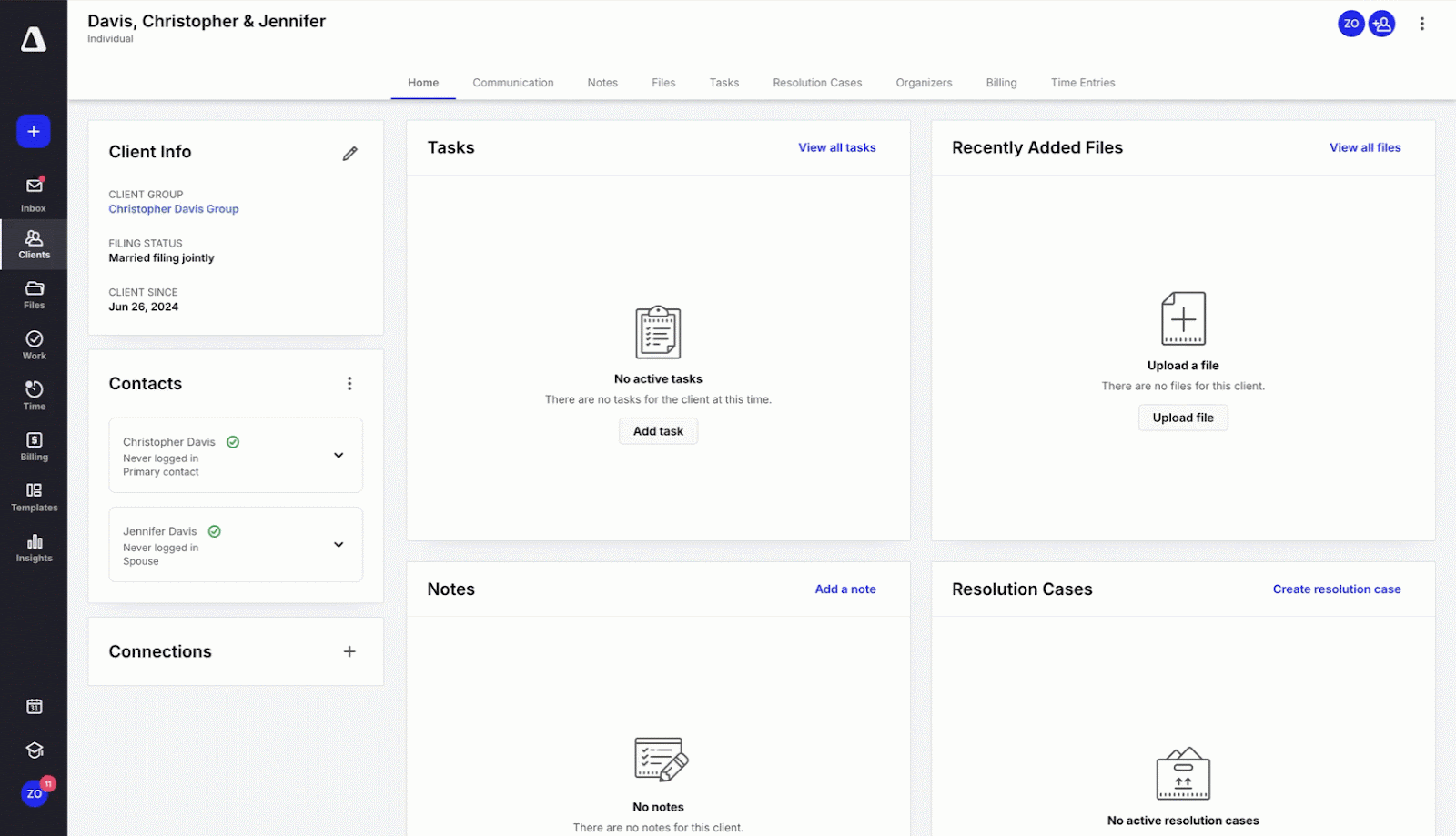Open Contacts three-dot options menu
This screenshot has width=1456, height=836.
[x=349, y=384]
